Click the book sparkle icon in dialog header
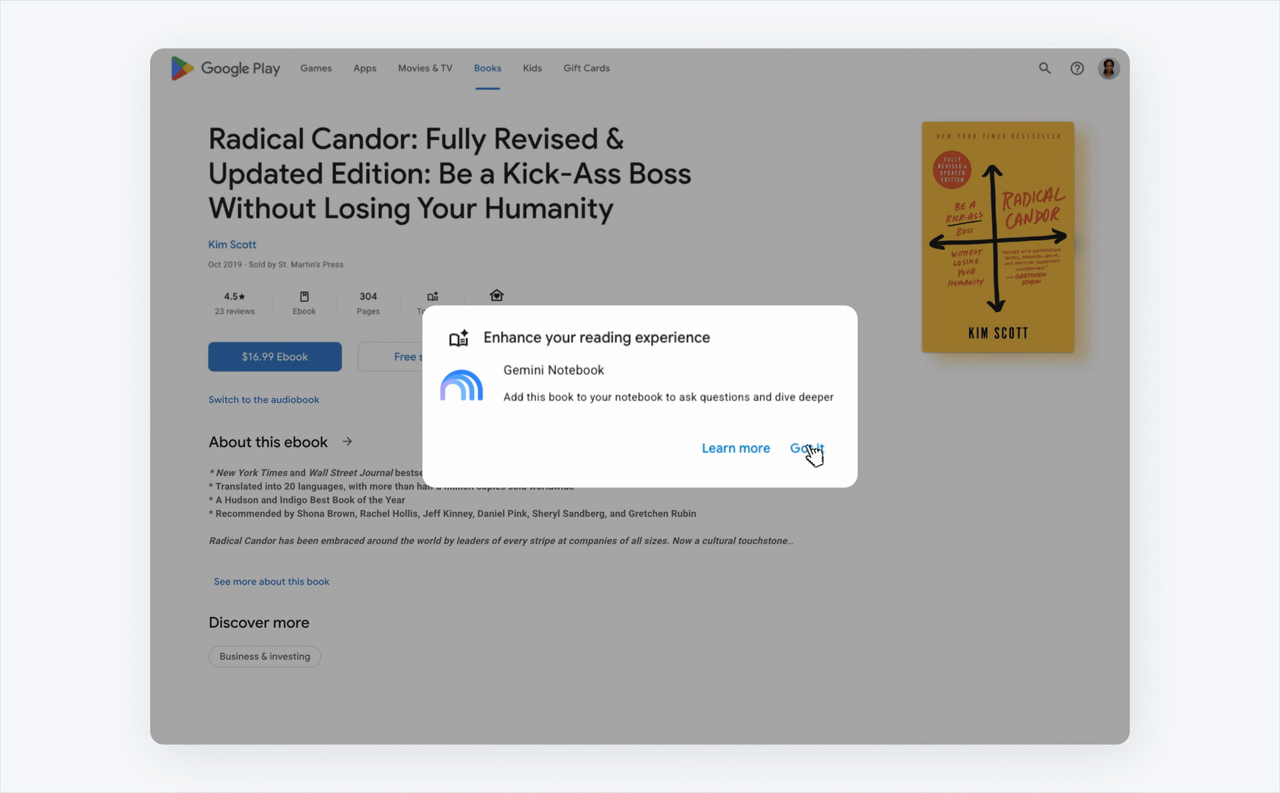Viewport: 1280px width, 793px height. coord(459,338)
